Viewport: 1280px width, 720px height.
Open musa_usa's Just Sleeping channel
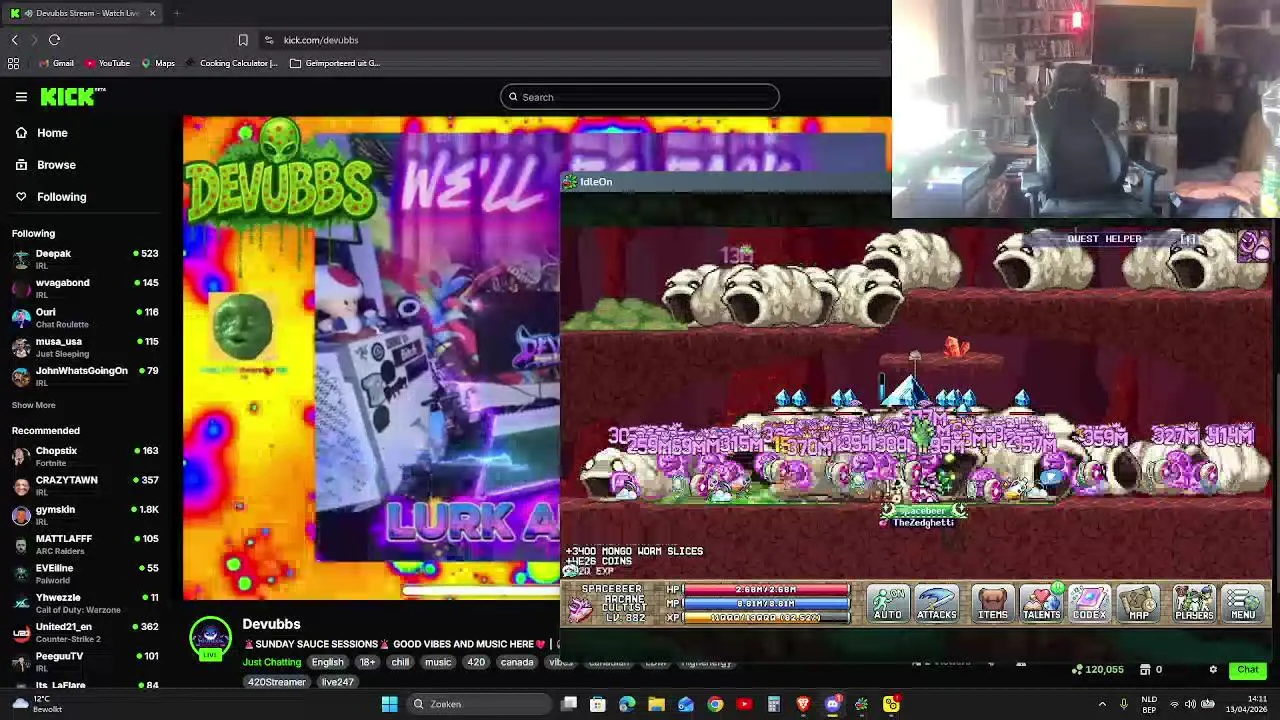click(85, 347)
